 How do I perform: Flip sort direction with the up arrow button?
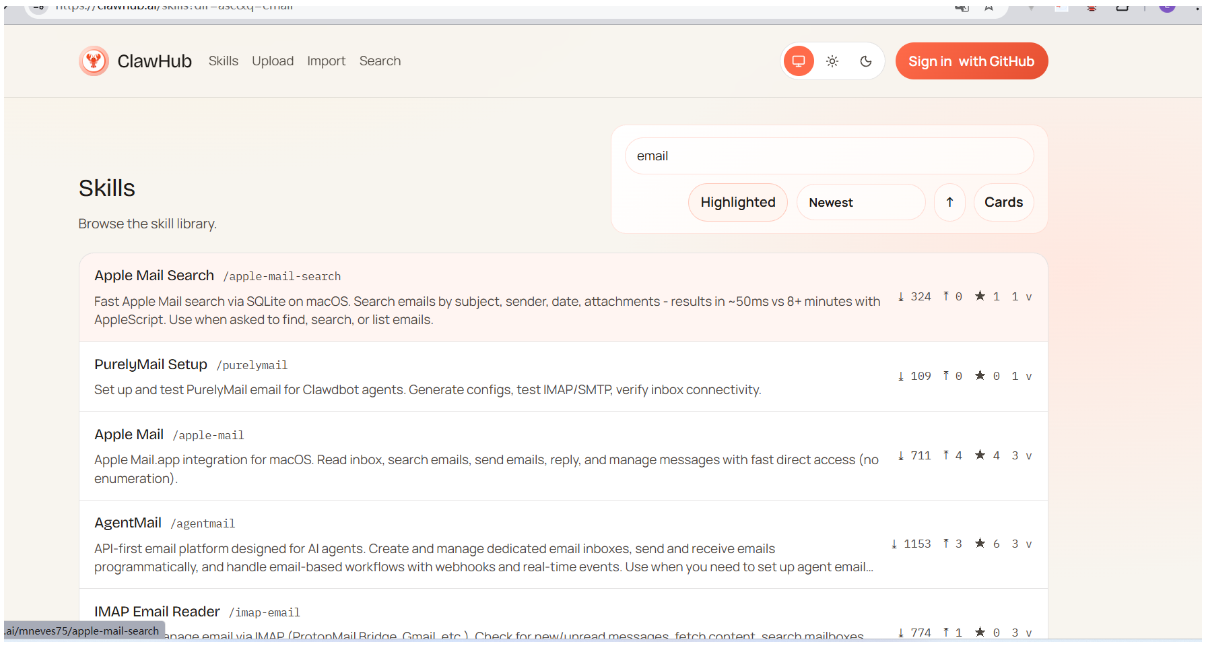[949, 202]
